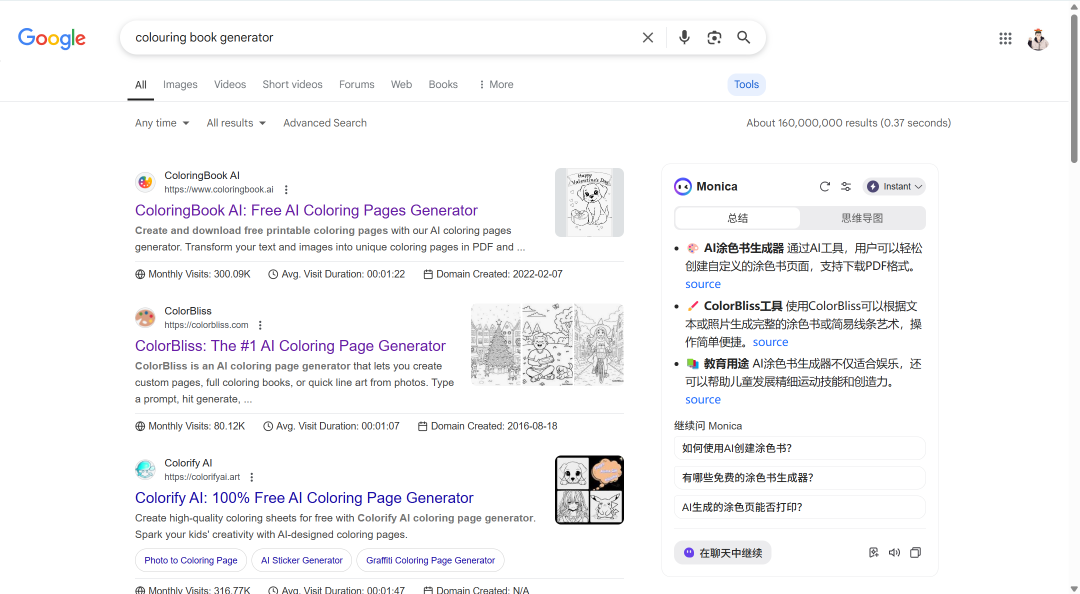
Task: Open Monica panel settings sliders icon
Action: coord(846,187)
